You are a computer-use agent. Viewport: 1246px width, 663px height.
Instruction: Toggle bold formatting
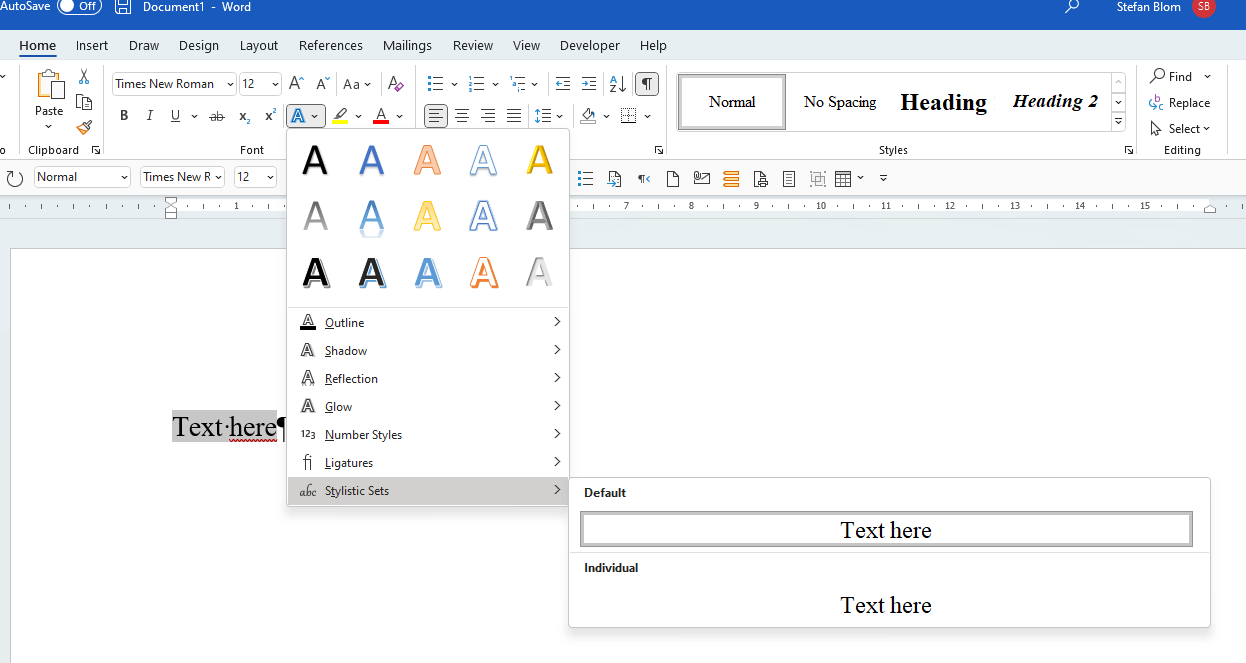click(x=124, y=116)
